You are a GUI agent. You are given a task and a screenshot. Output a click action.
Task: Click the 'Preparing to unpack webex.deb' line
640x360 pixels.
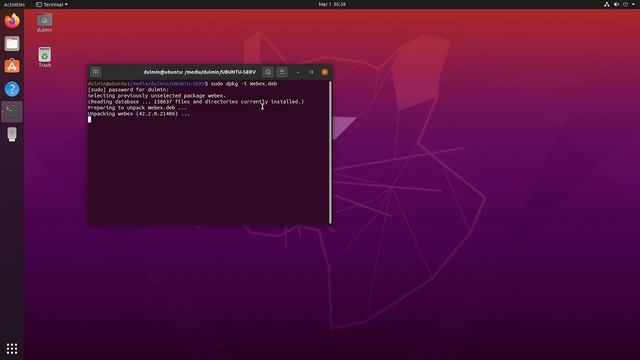tap(137, 108)
